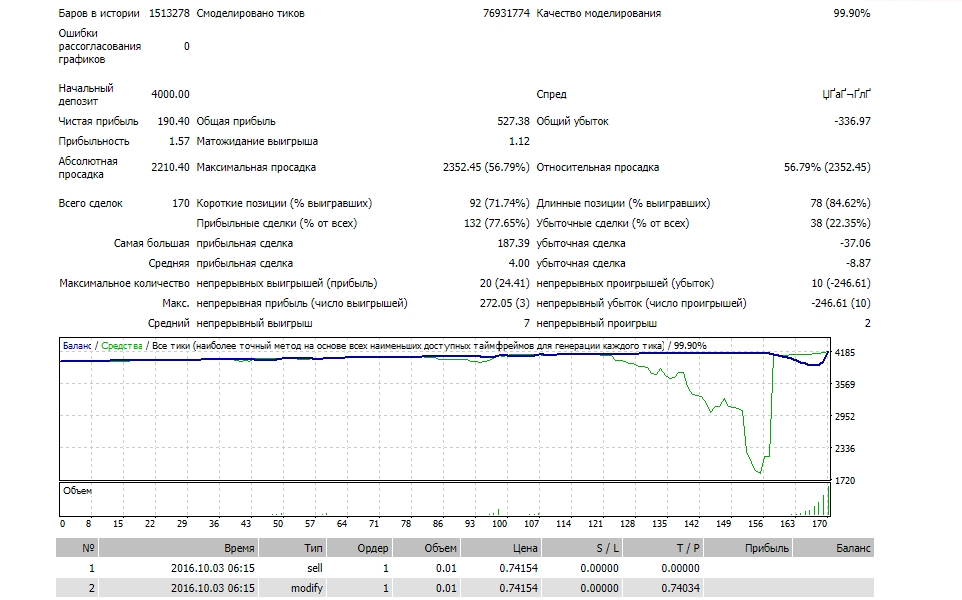Click the total trades value 170
Image resolution: width=962 pixels, height=600 pixels.
[x=181, y=204]
